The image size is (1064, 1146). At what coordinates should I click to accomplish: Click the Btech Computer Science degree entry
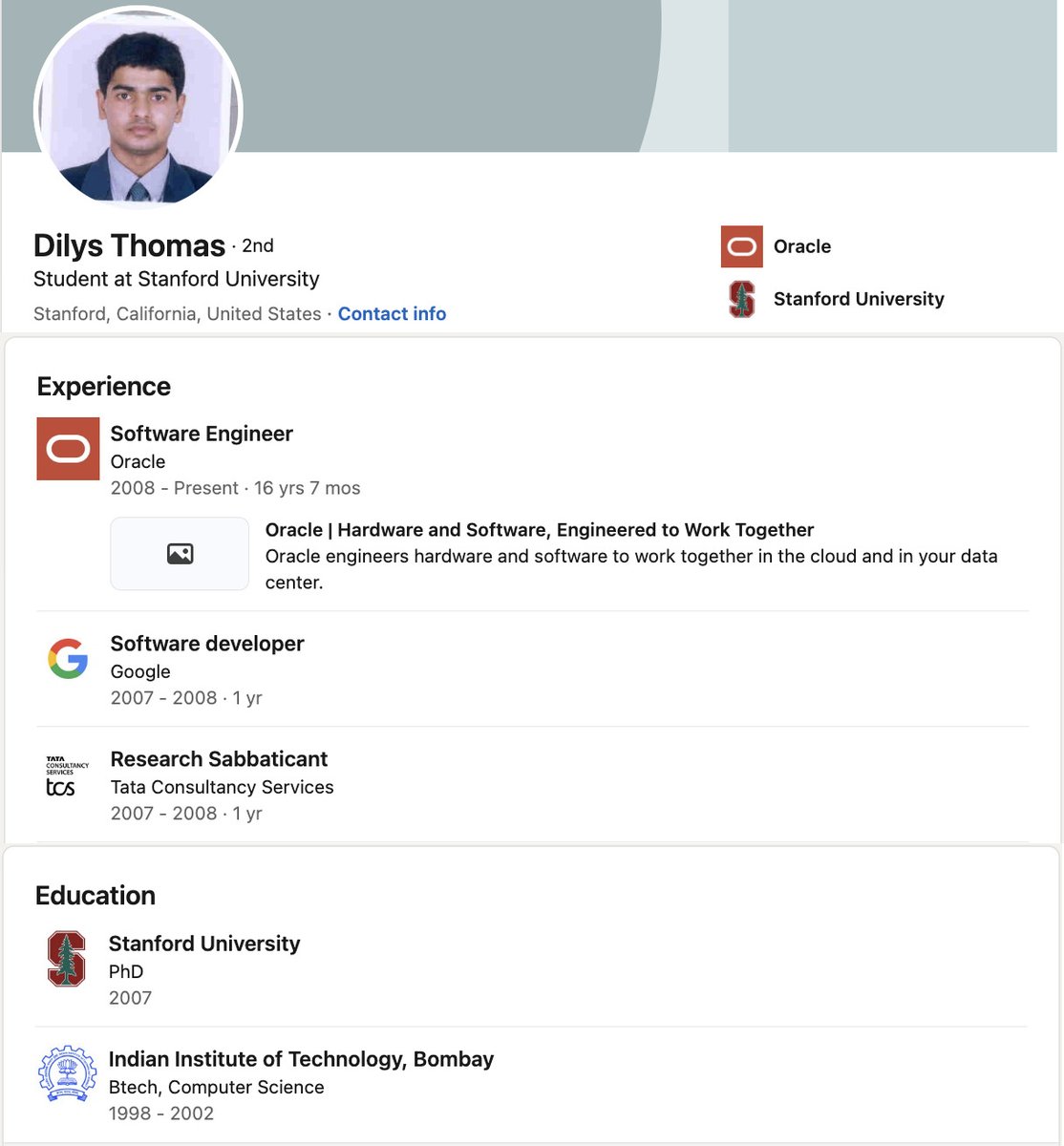(x=217, y=1087)
